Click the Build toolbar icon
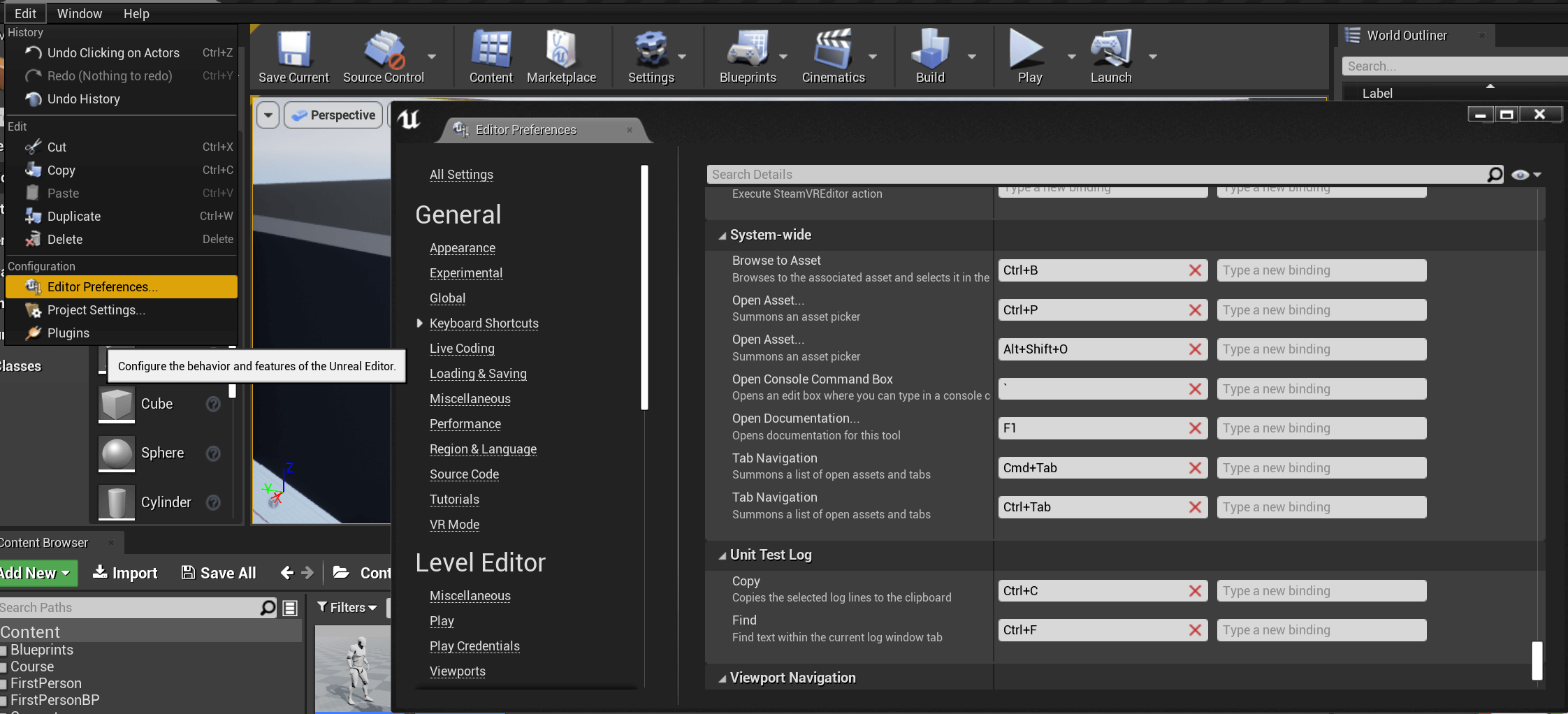The height and width of the screenshot is (714, 1568). pos(930,57)
